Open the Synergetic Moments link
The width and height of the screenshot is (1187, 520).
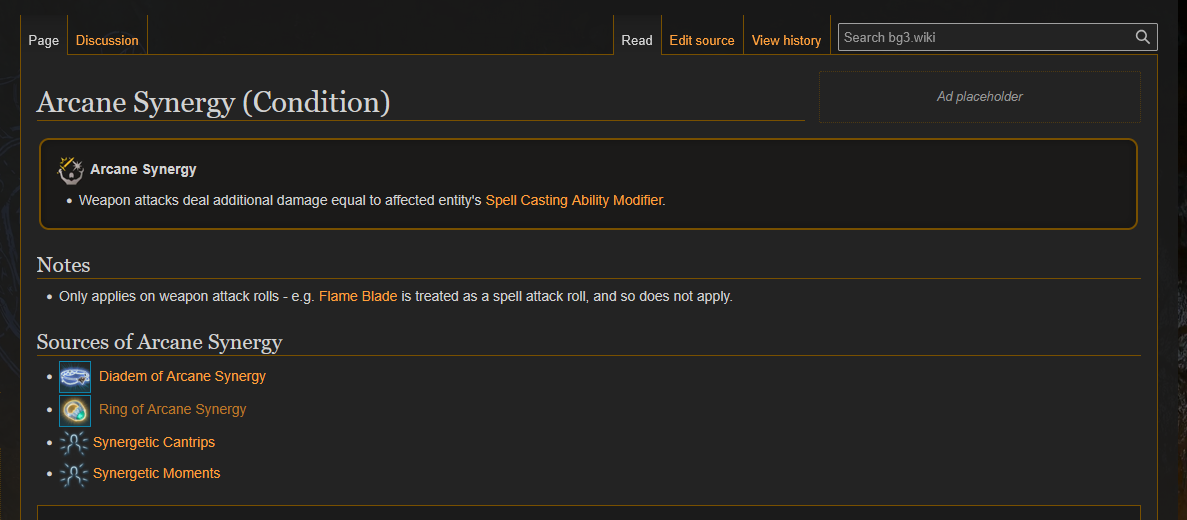[x=157, y=473]
